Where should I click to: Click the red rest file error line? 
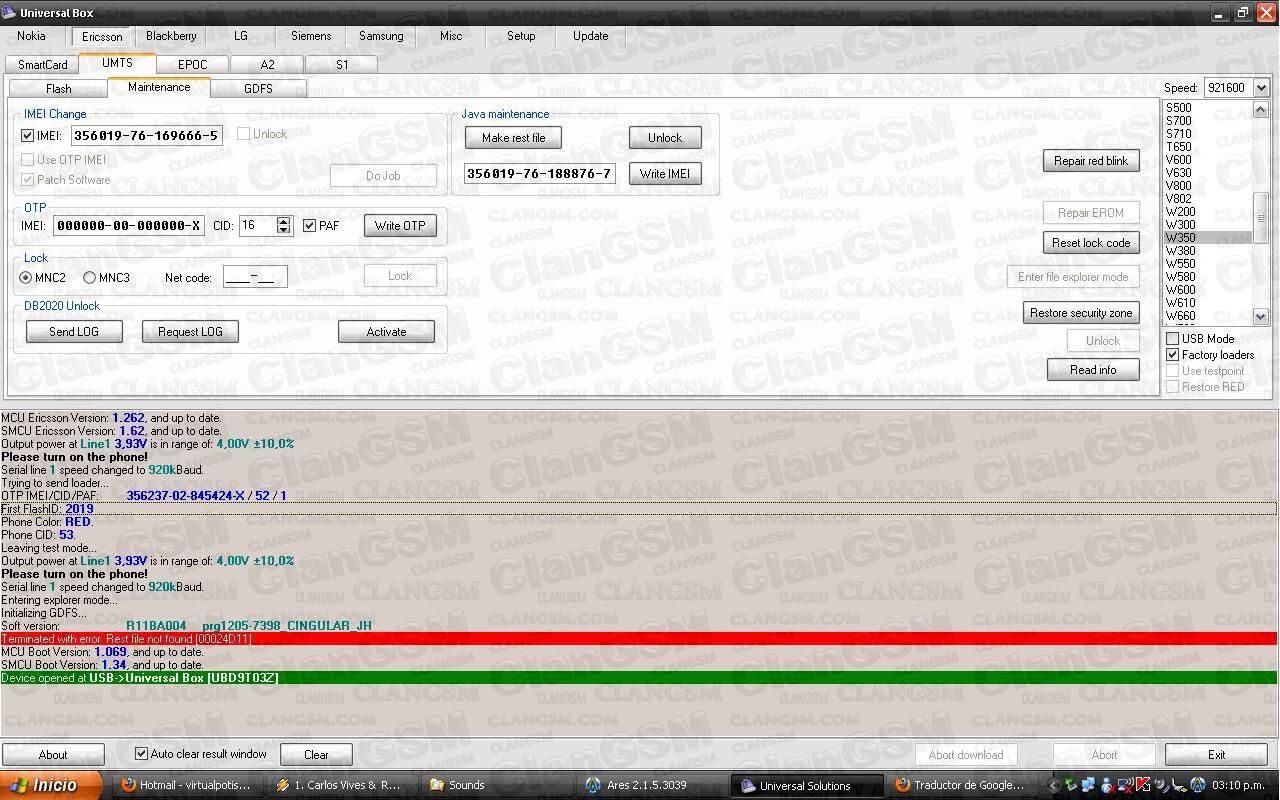pos(639,638)
